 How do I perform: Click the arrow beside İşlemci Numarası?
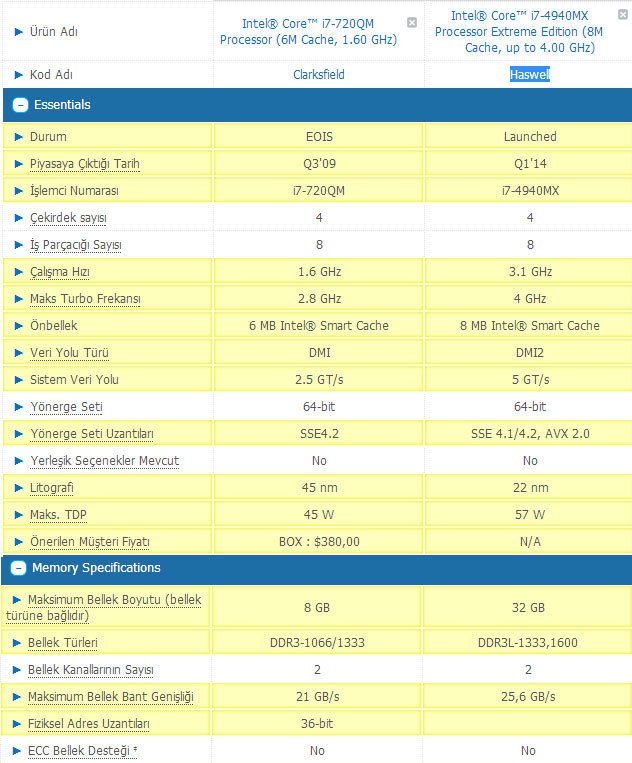pyautogui.click(x=18, y=191)
